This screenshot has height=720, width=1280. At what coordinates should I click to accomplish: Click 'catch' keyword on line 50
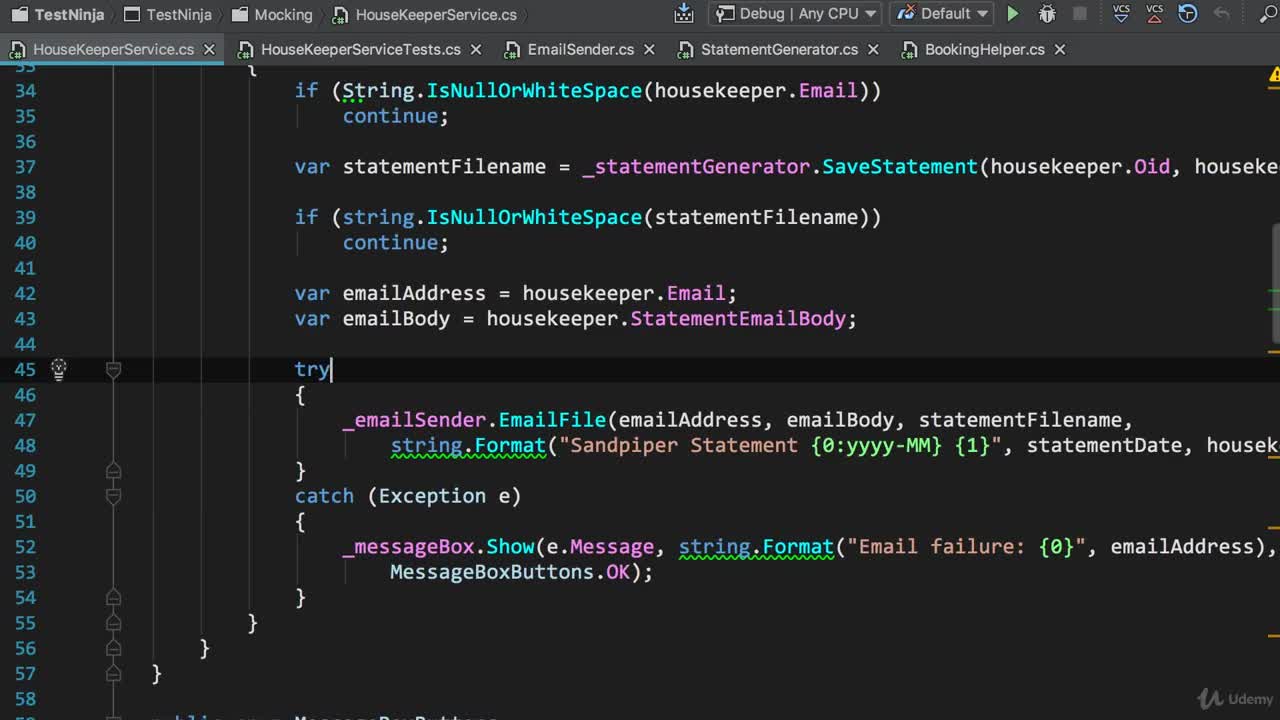(324, 496)
